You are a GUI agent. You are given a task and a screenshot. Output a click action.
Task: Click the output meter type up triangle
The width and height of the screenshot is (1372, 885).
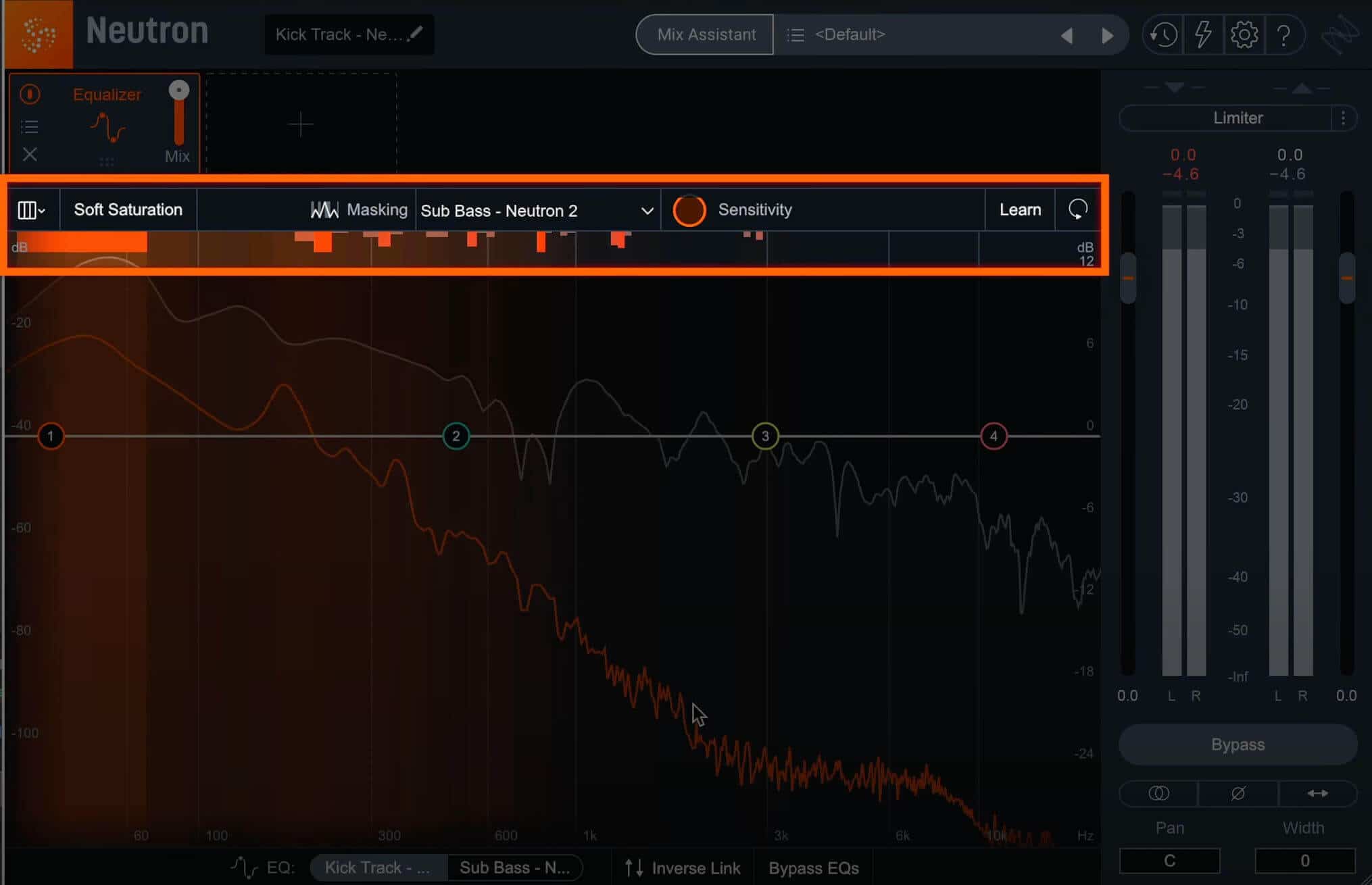point(1302,88)
